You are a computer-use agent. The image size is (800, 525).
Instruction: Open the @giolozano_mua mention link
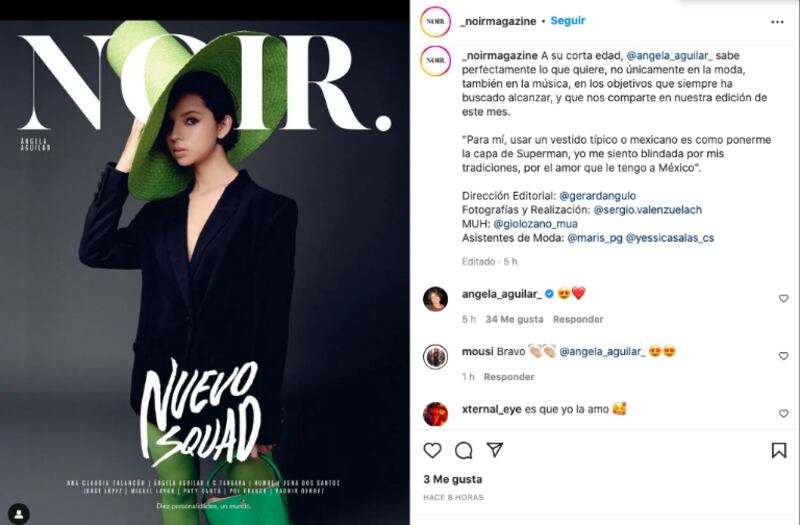535,224
